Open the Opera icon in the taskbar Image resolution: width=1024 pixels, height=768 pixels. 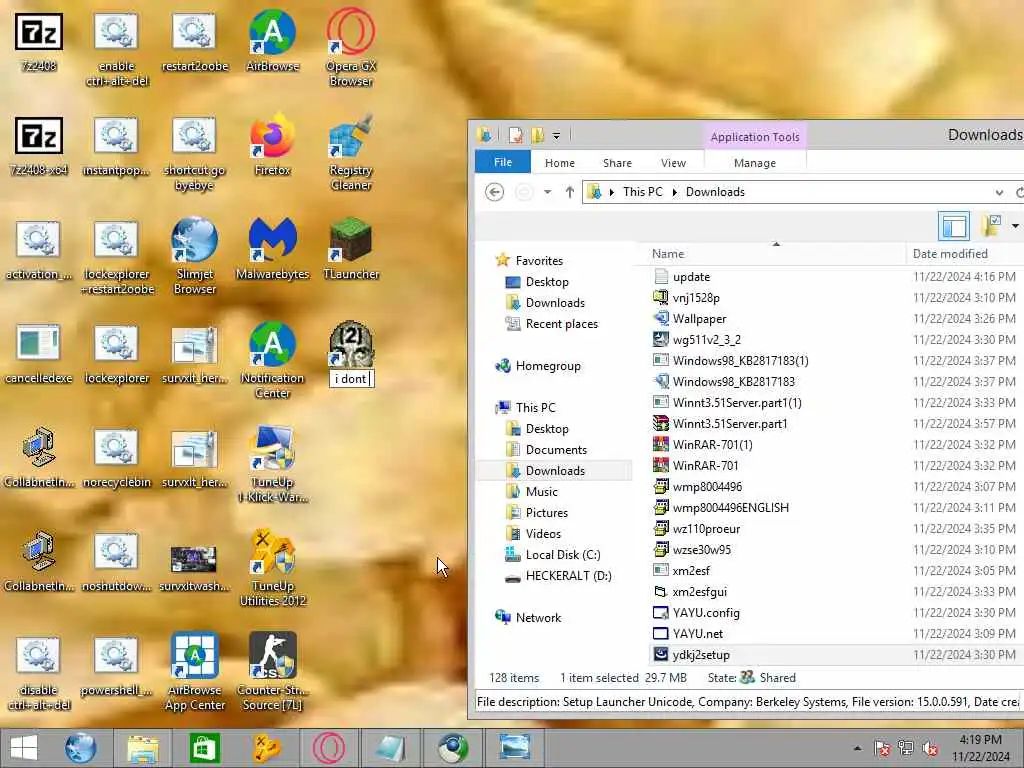328,748
